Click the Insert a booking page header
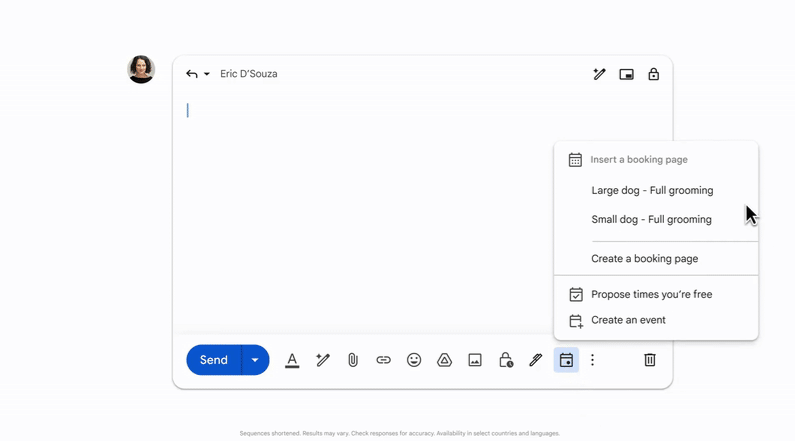Viewport: 795px width, 441px height. point(639,160)
